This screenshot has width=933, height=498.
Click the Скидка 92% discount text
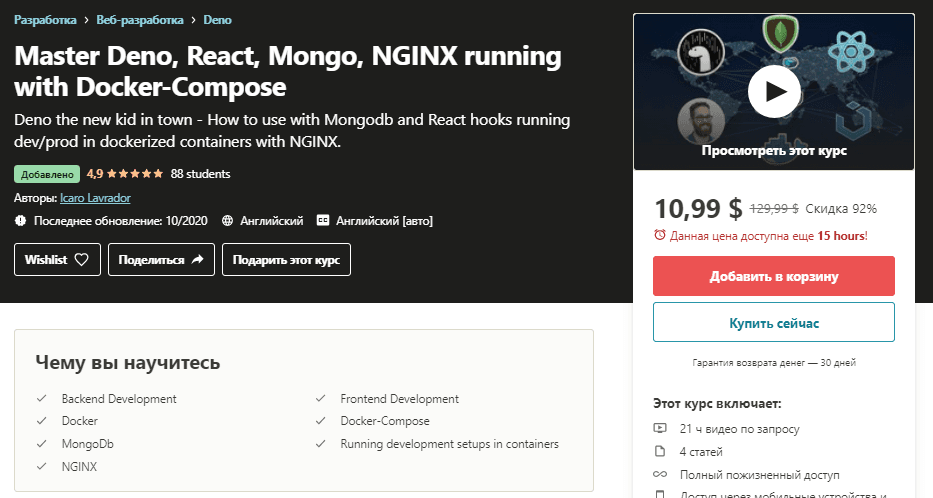[x=841, y=208]
